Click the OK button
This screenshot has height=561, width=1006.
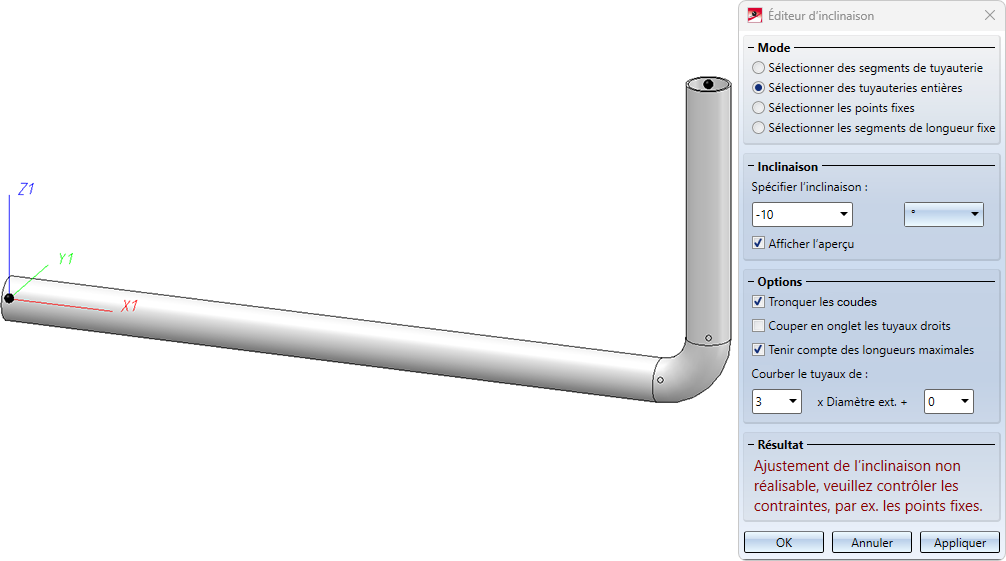(784, 542)
